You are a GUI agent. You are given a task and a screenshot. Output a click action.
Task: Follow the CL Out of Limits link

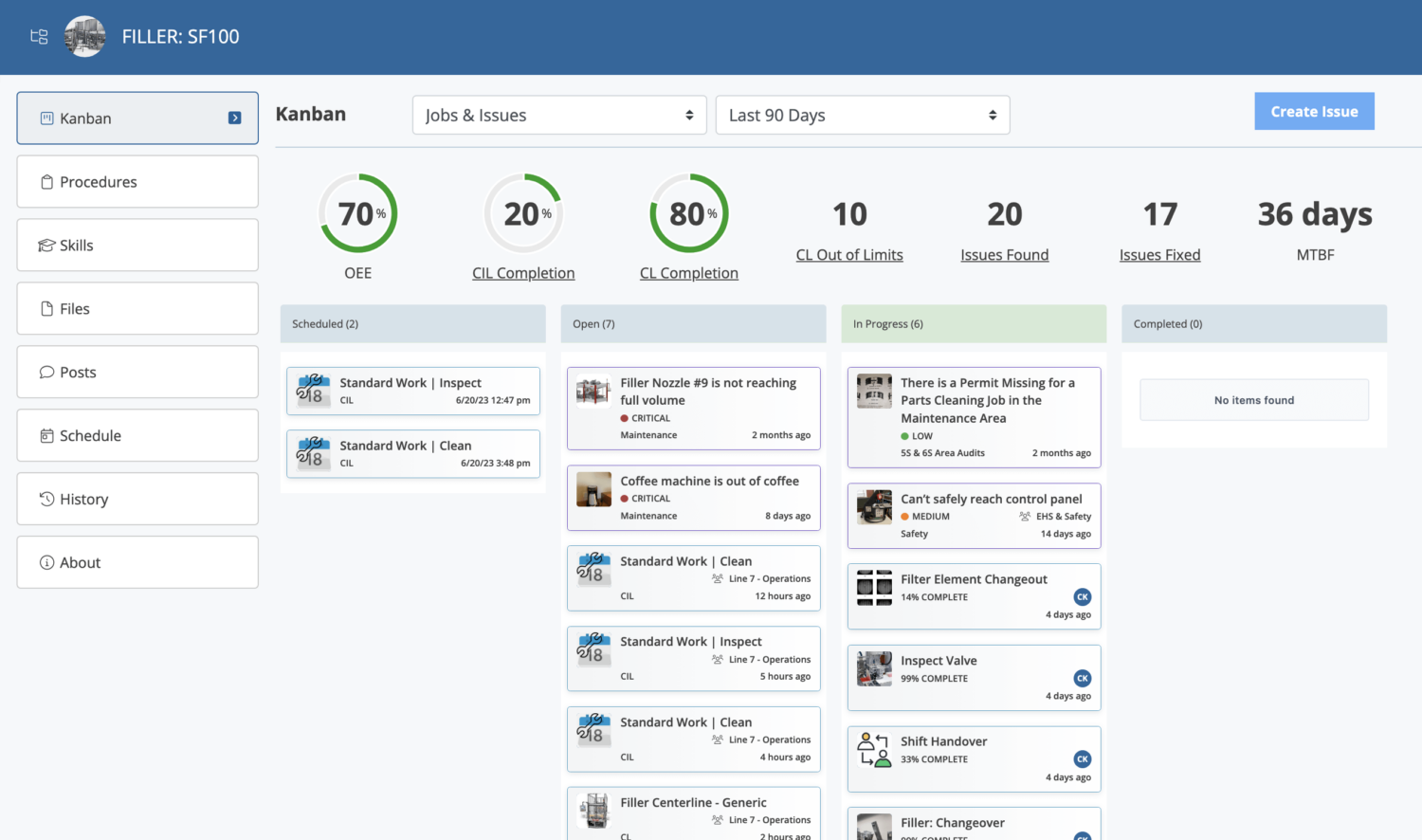(x=849, y=255)
